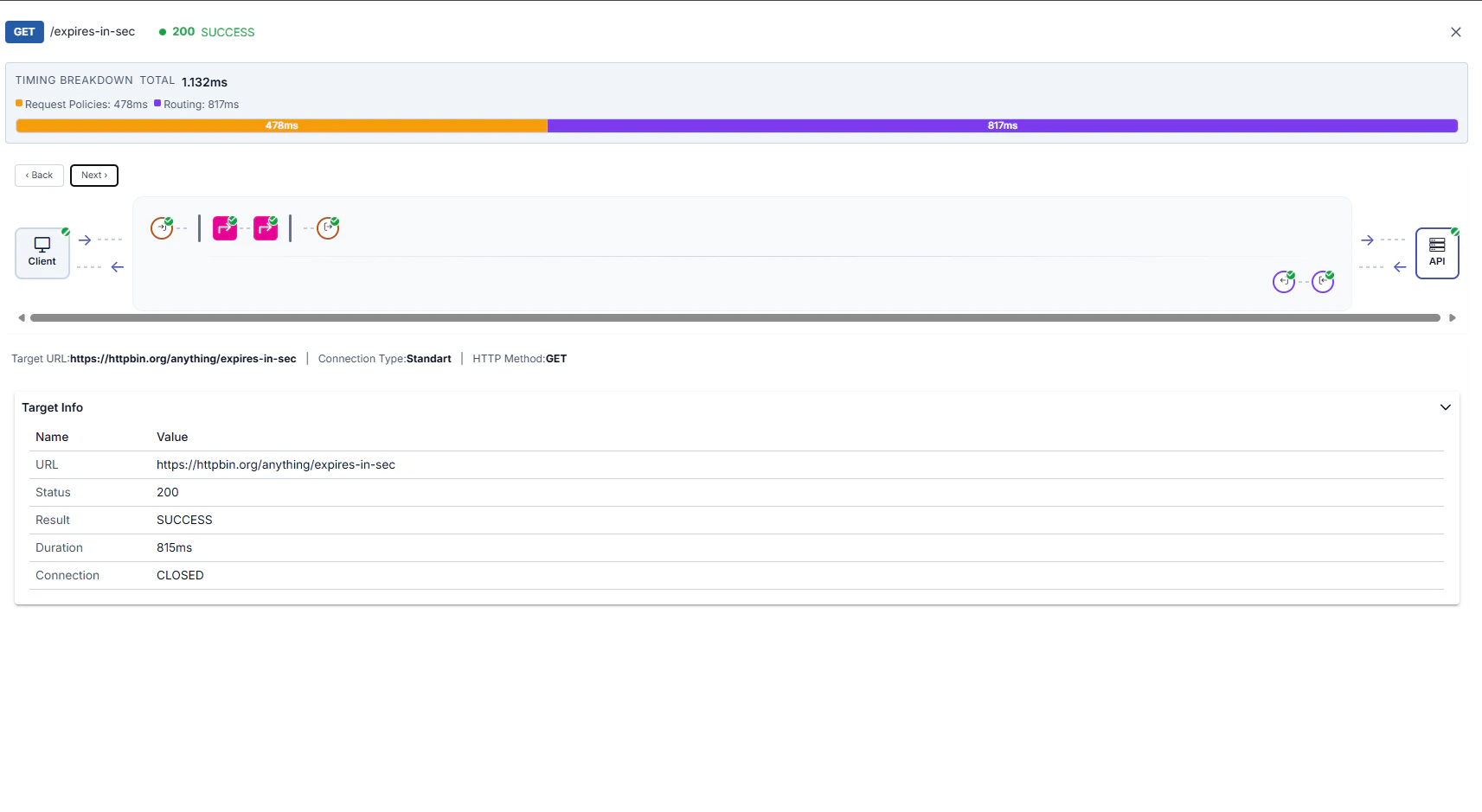Click the right arrow of the horizontal scrollbar
The width and height of the screenshot is (1482, 812).
pos(1452,317)
